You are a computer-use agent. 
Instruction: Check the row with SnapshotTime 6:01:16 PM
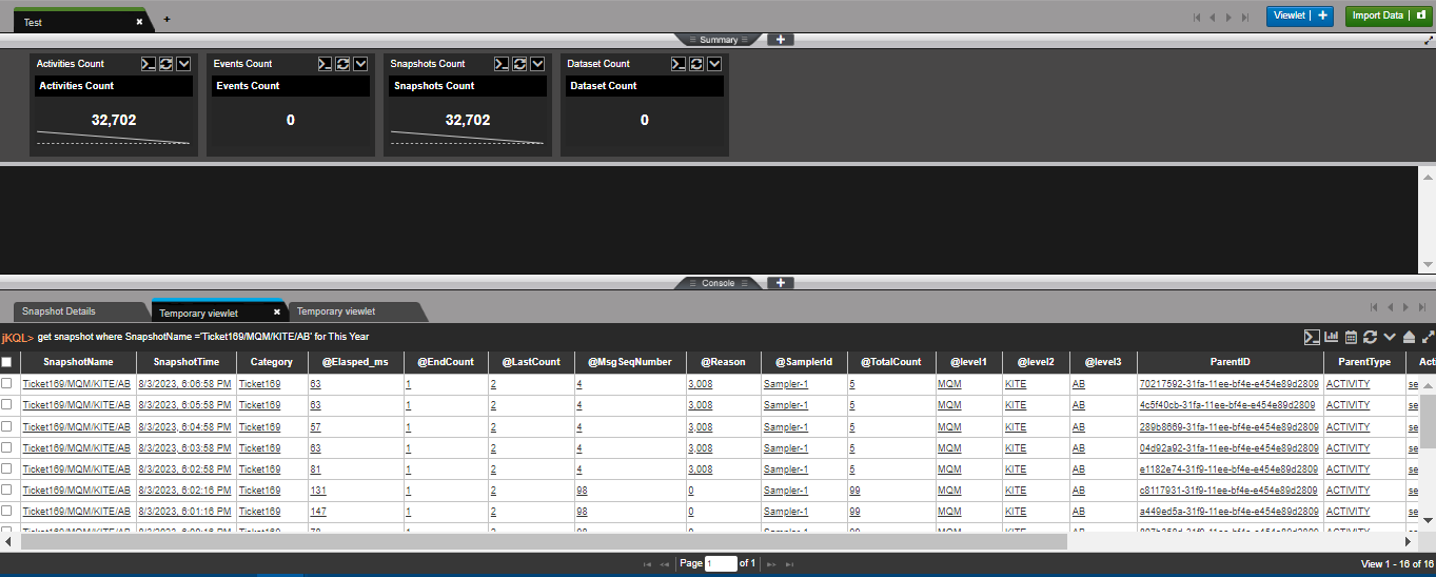7,511
